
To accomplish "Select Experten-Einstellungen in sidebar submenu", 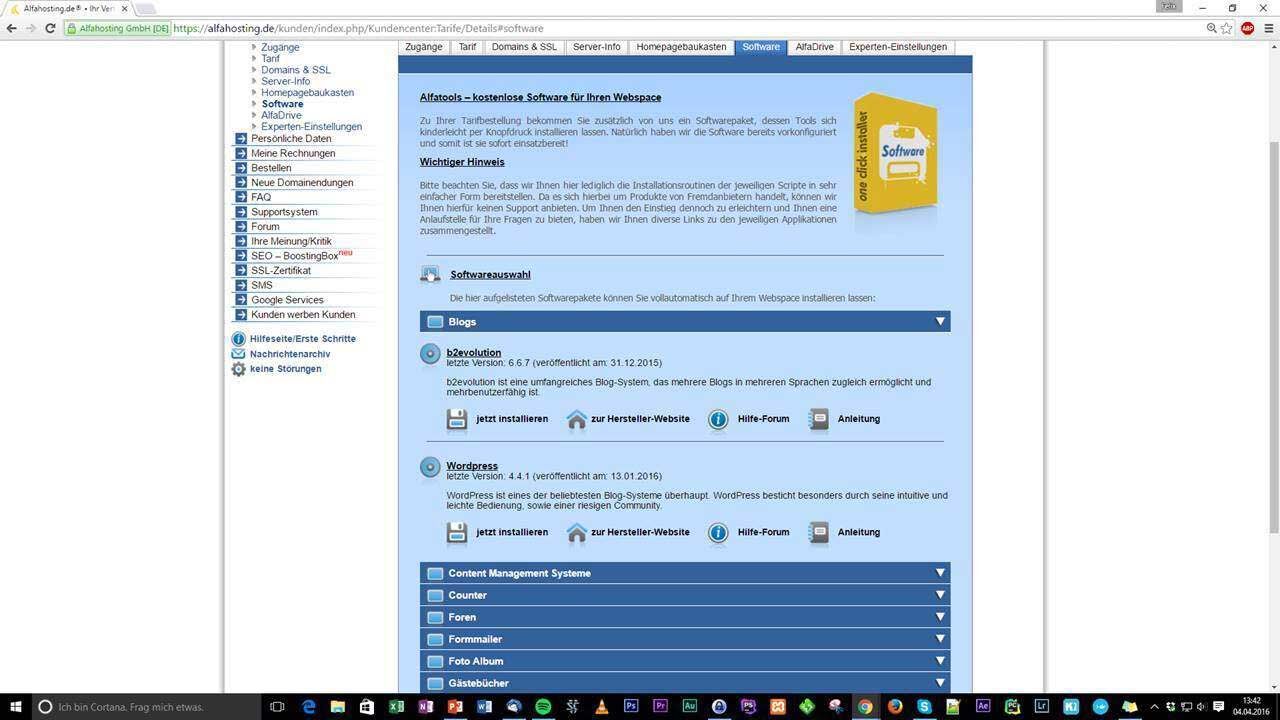I will click(312, 127).
